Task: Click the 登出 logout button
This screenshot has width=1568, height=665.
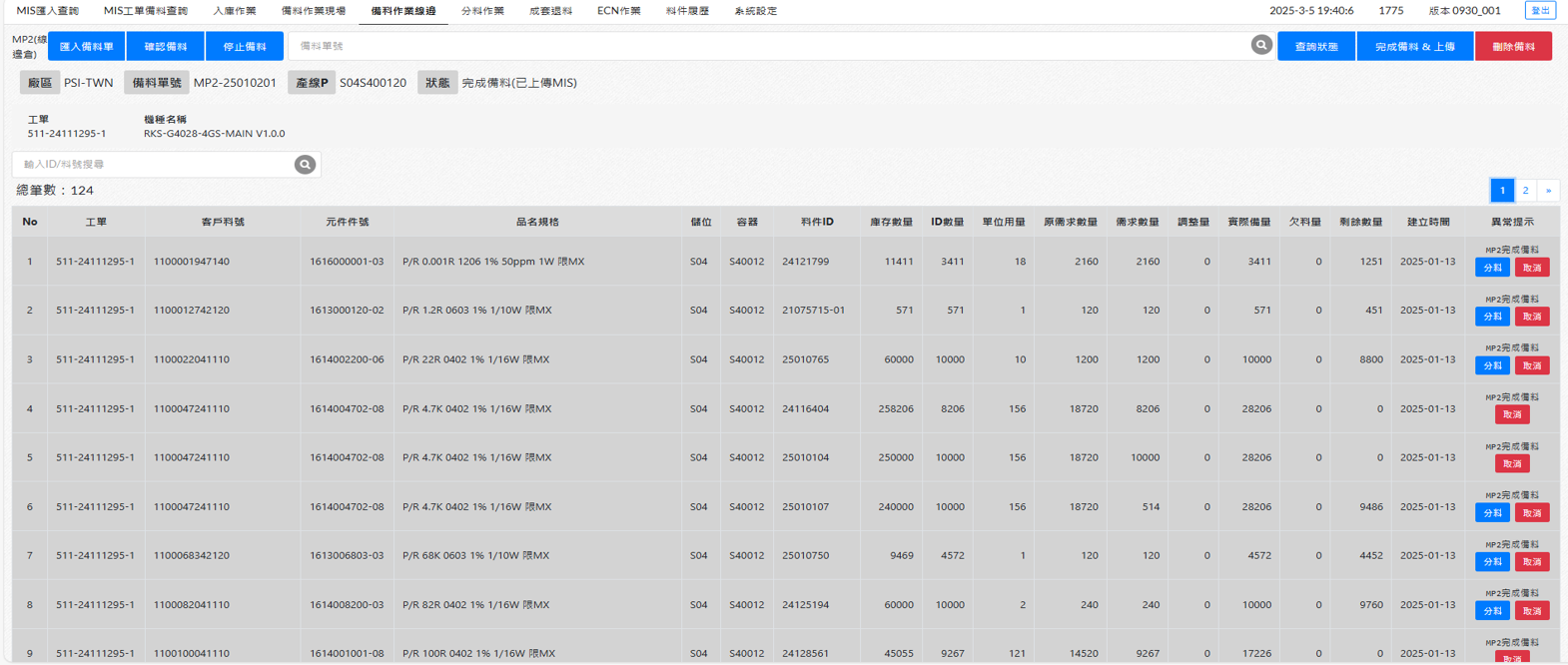Action: click(x=1540, y=10)
